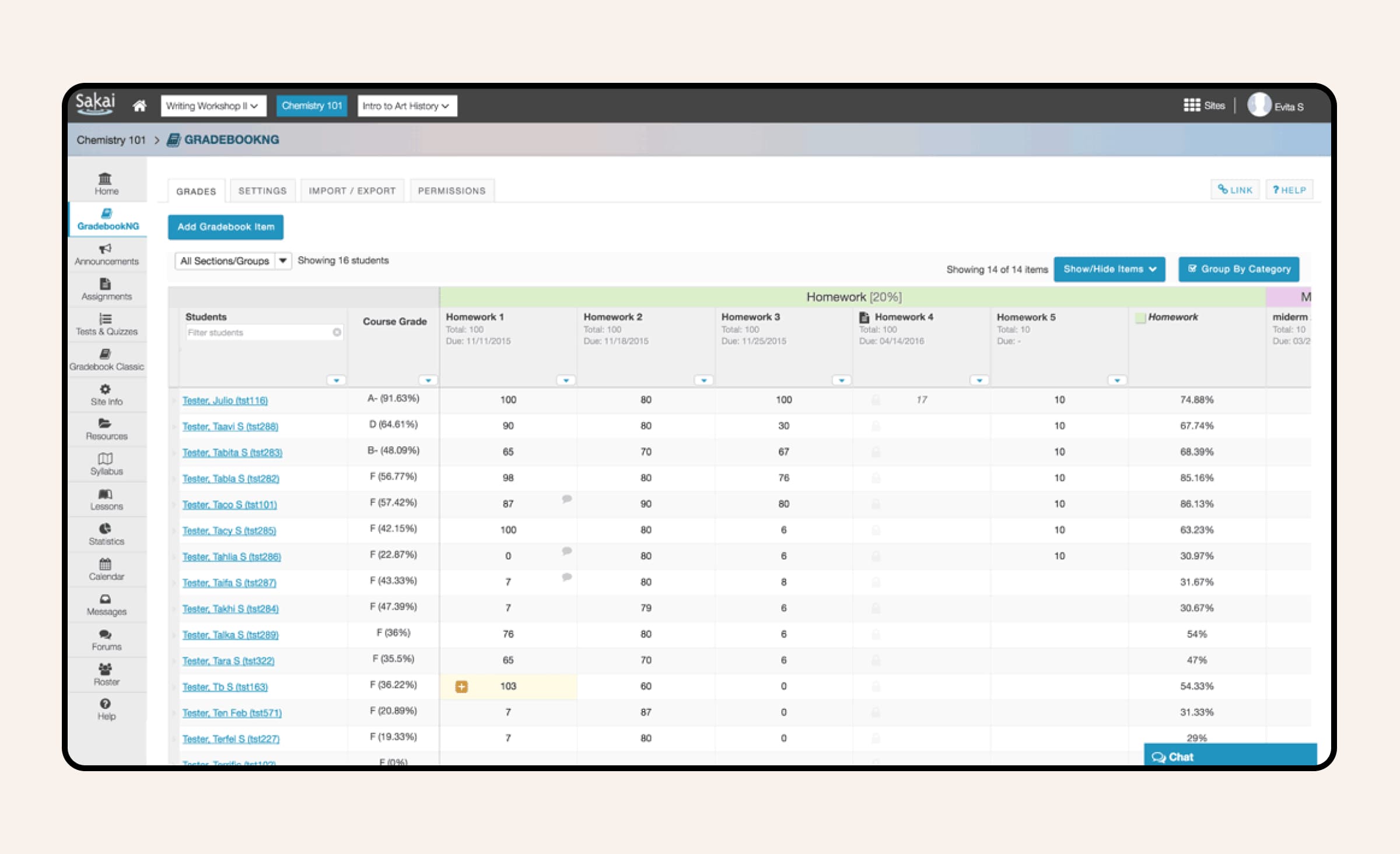This screenshot has height=854, width=1400.
Task: Click the comment bubble on Taco's Homework 1
Action: coord(566,499)
